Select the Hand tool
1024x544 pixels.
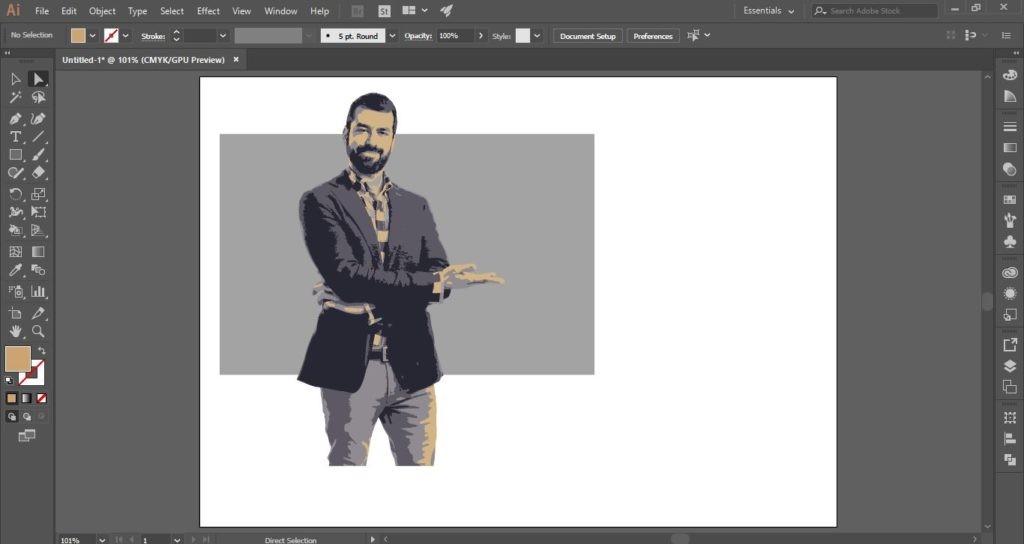[16, 331]
